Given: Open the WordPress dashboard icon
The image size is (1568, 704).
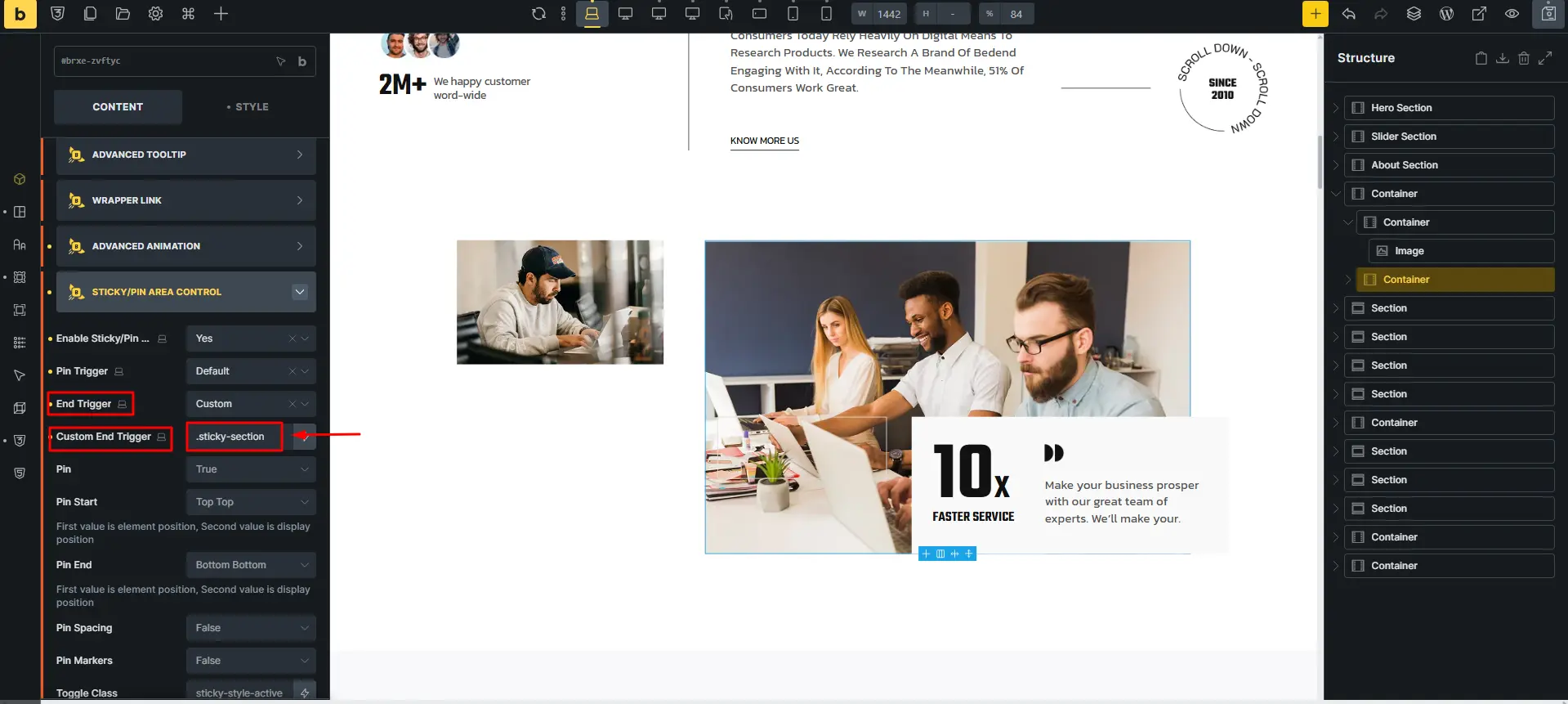Looking at the screenshot, I should point(1446,14).
